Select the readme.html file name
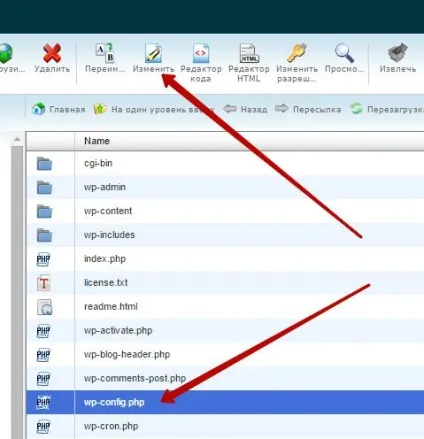The height and width of the screenshot is (439, 424). [111, 307]
